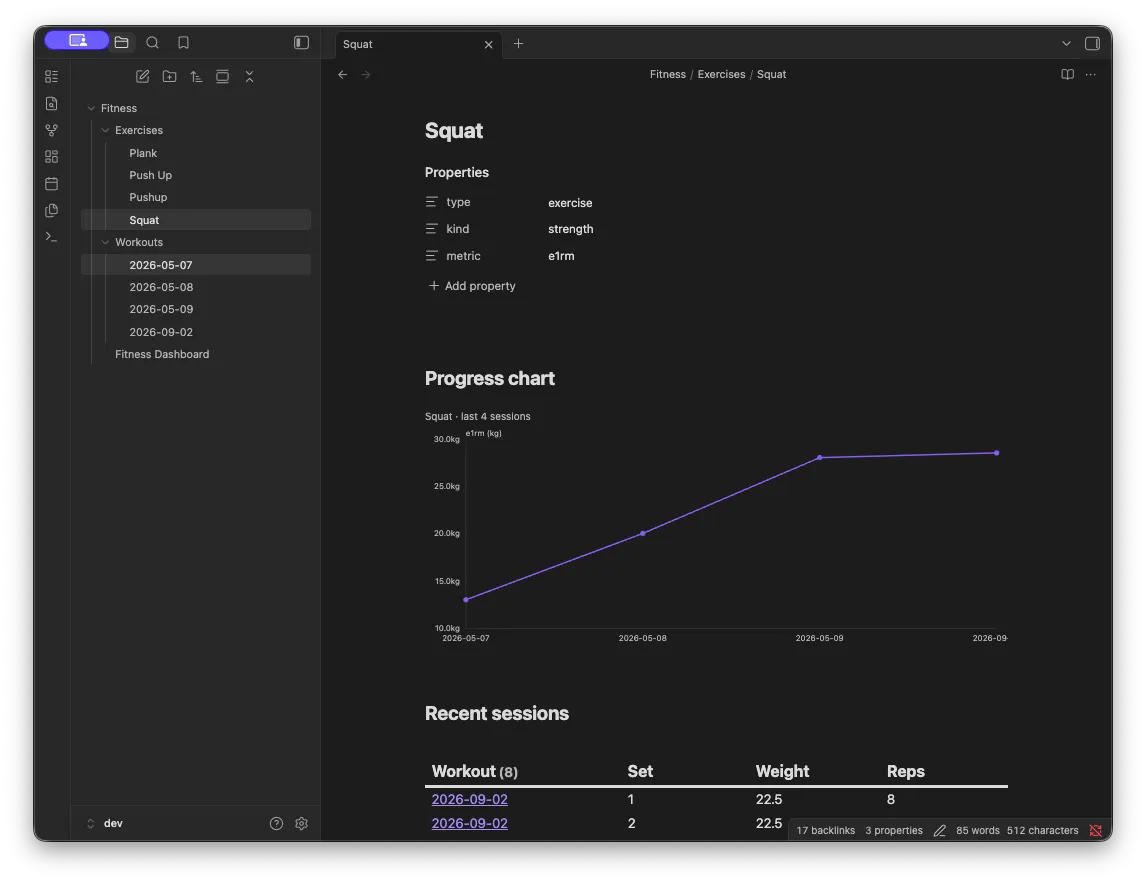Open settings gear icon
The width and height of the screenshot is (1146, 883).
click(301, 823)
